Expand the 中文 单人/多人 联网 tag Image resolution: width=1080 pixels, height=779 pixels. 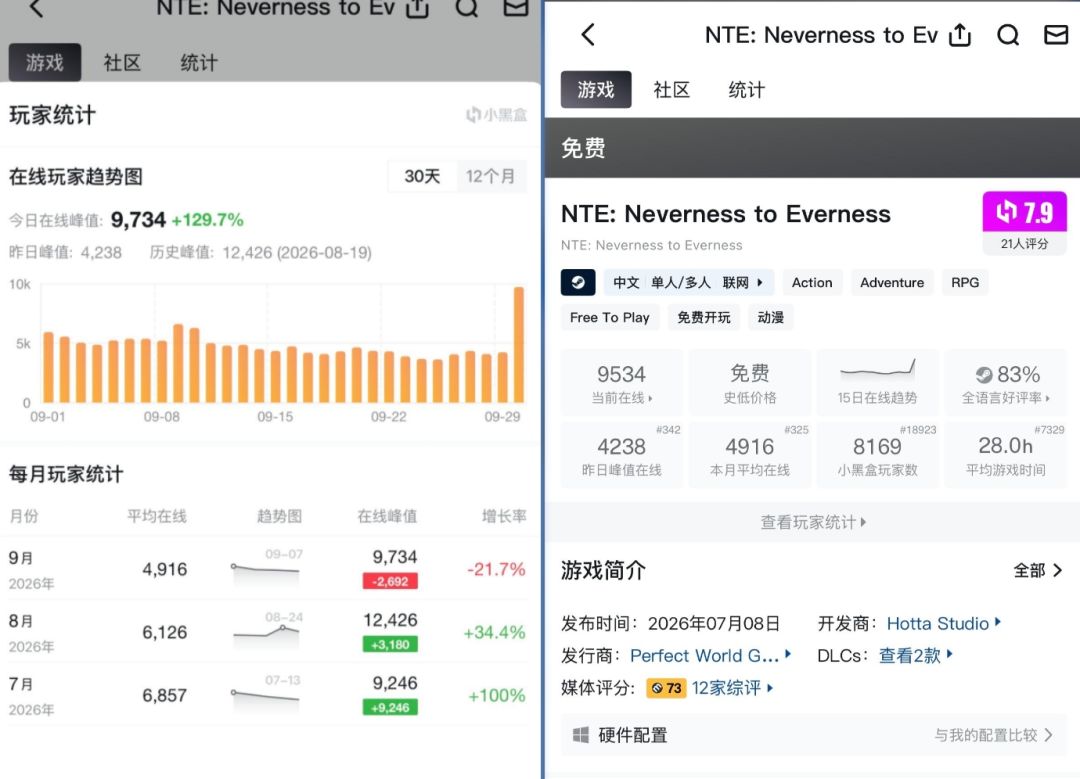tap(689, 282)
